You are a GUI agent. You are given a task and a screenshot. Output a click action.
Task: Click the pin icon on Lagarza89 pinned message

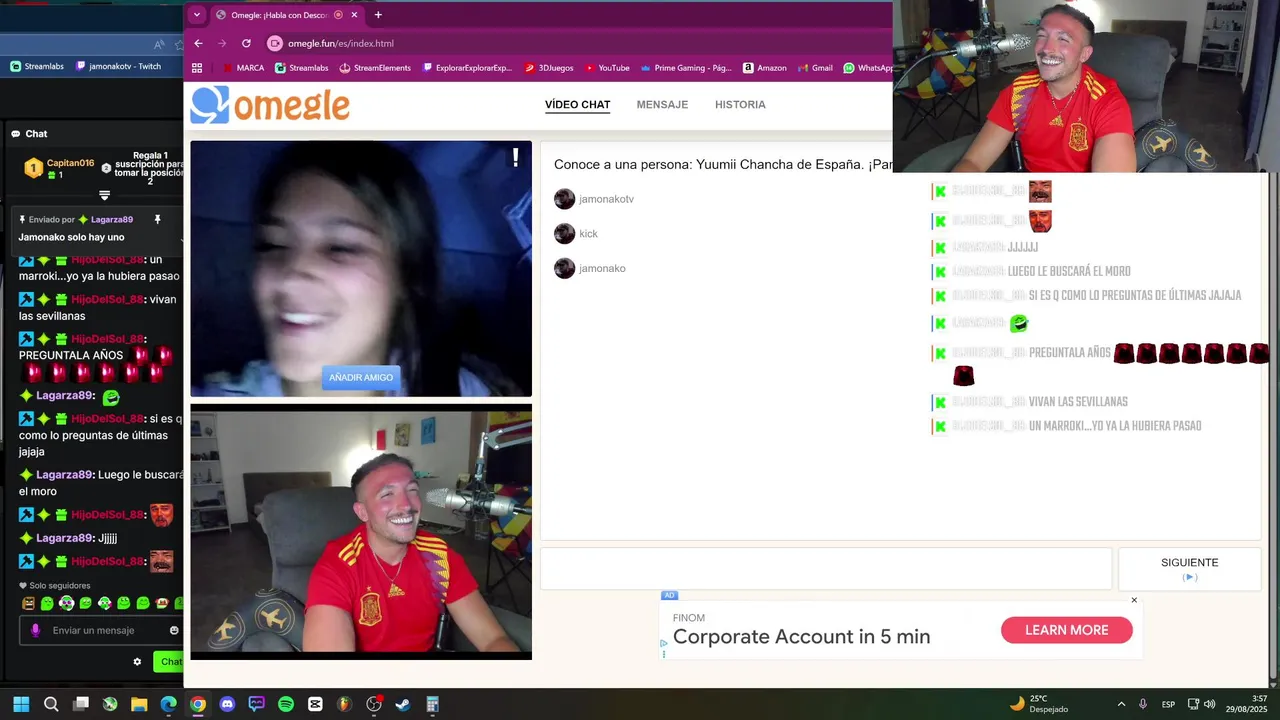[157, 219]
